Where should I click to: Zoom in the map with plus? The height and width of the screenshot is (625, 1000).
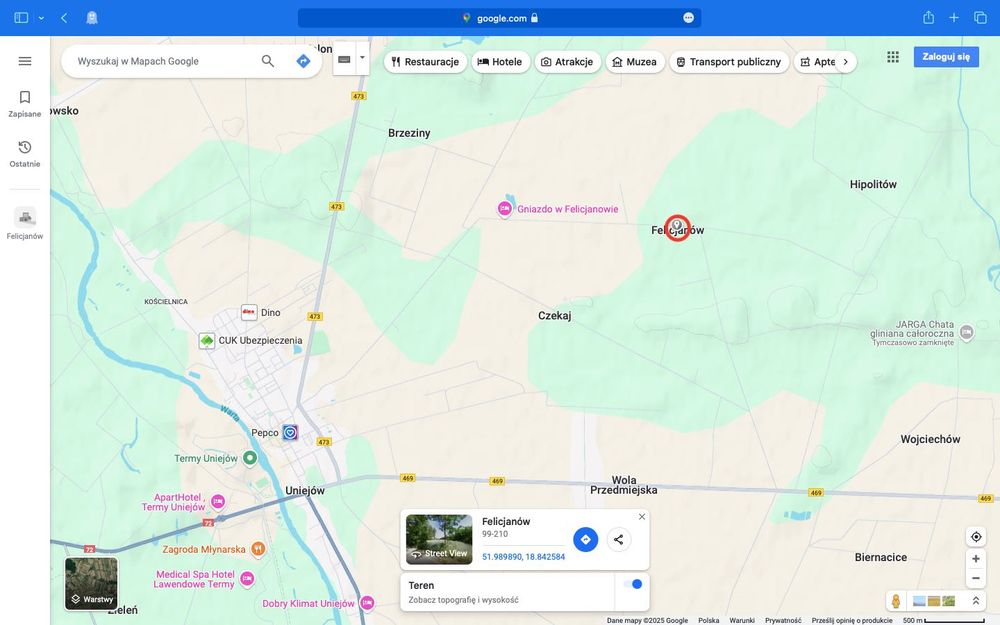[976, 559]
